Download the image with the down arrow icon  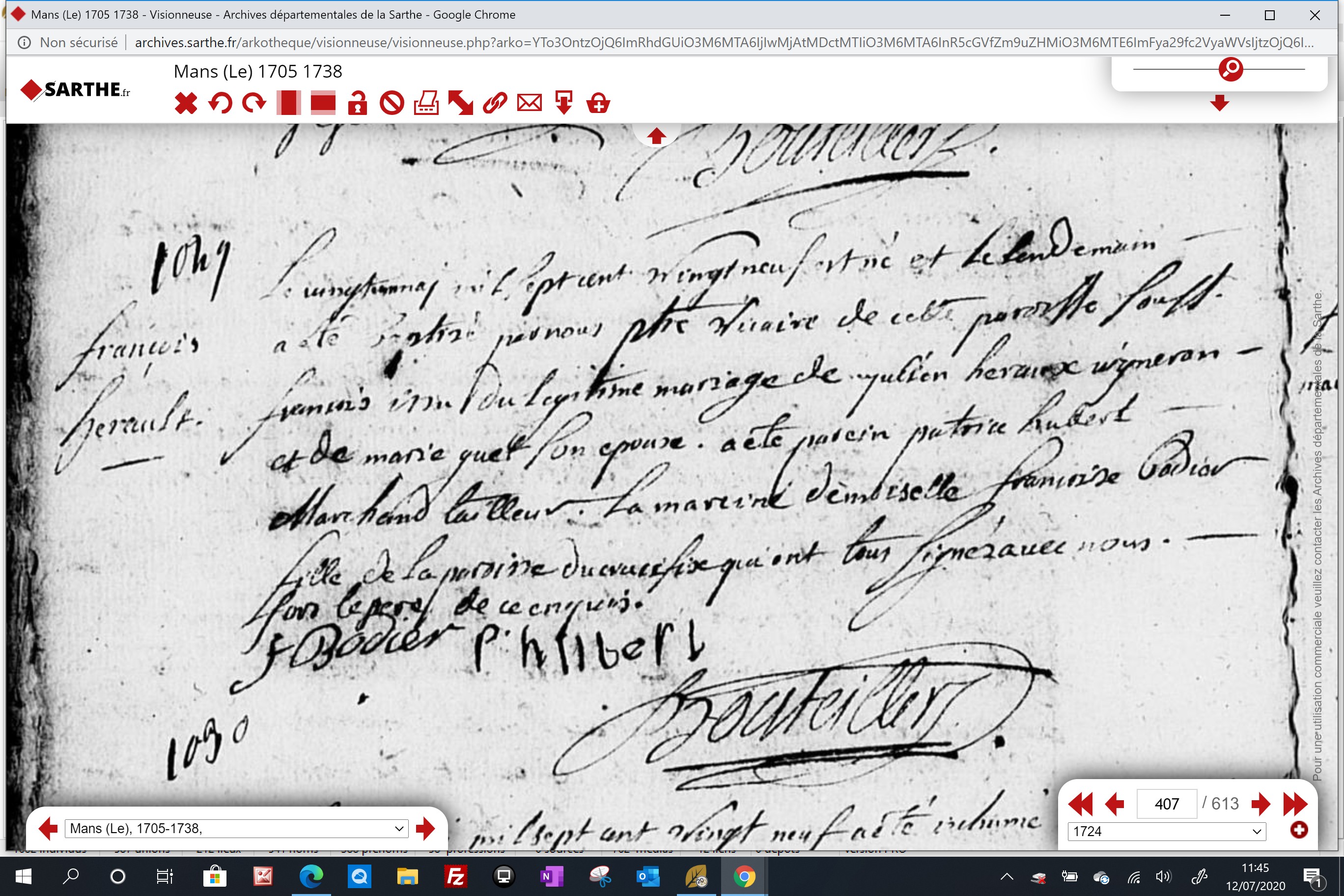click(x=564, y=104)
